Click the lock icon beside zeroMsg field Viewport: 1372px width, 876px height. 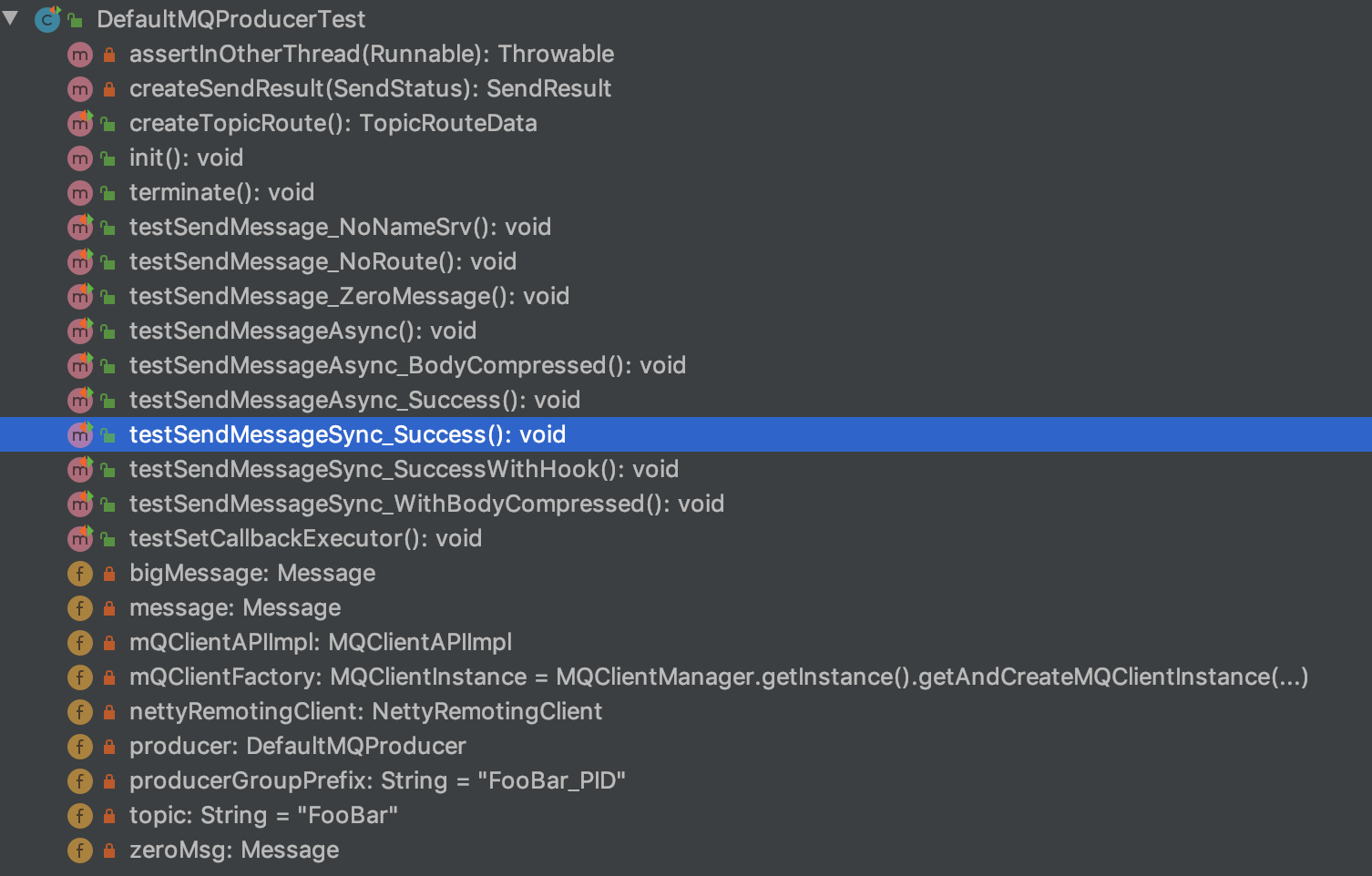coord(109,851)
